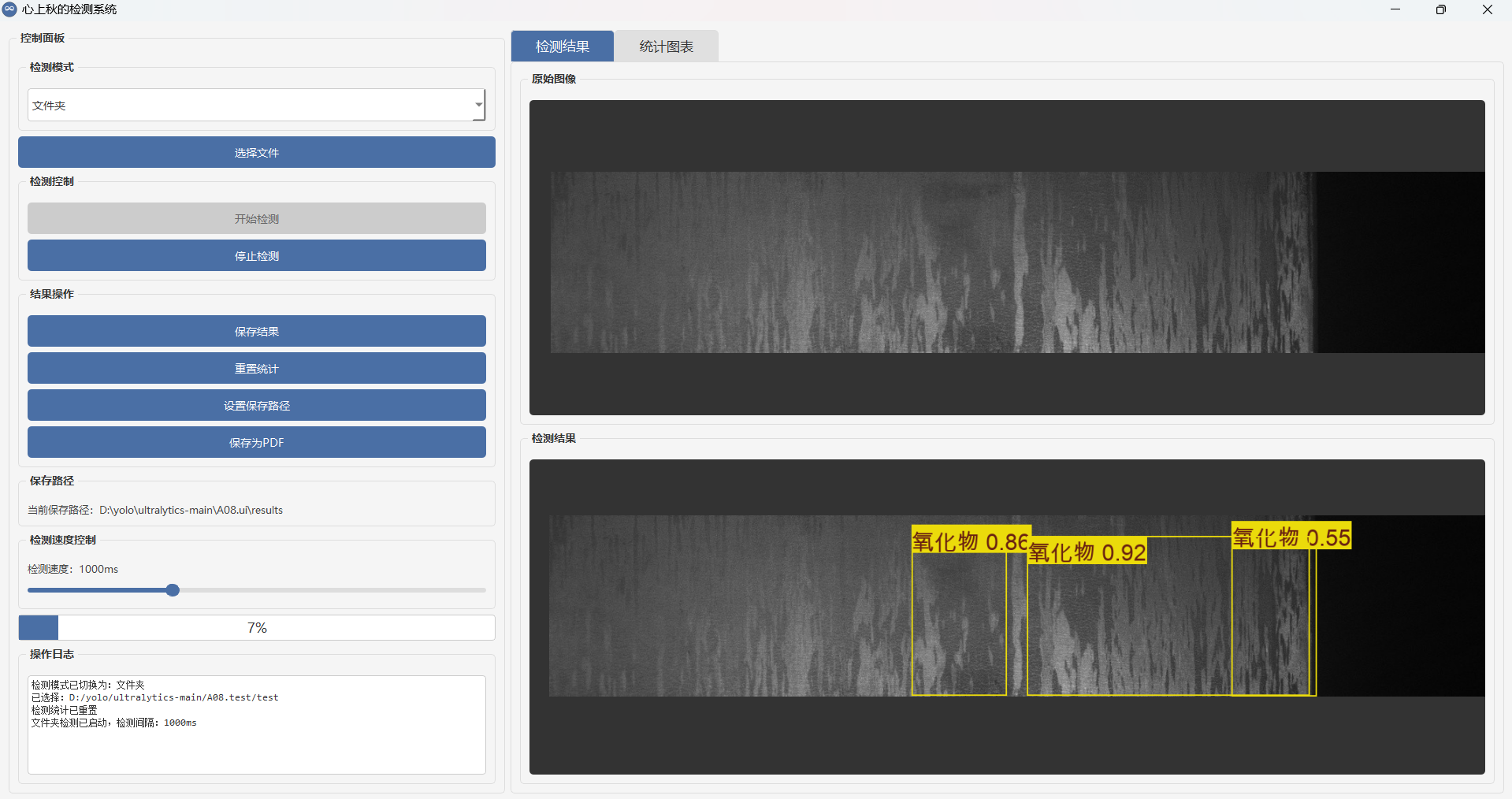The width and height of the screenshot is (1512, 799).
Task: Click inside the 操作日志 log text box
Action: pyautogui.click(x=257, y=725)
